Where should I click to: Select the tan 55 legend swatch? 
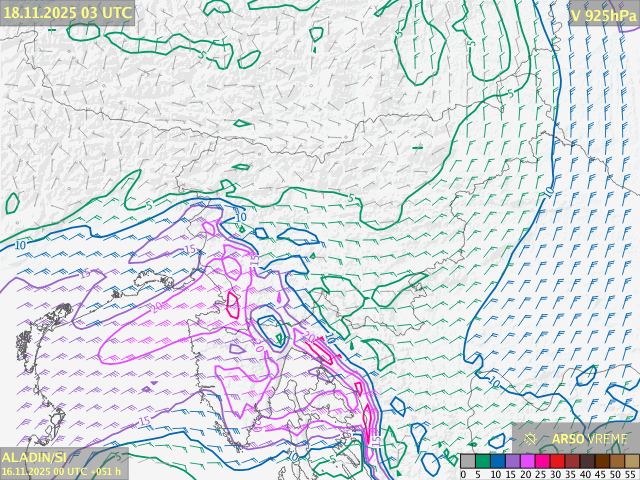[x=631, y=461]
